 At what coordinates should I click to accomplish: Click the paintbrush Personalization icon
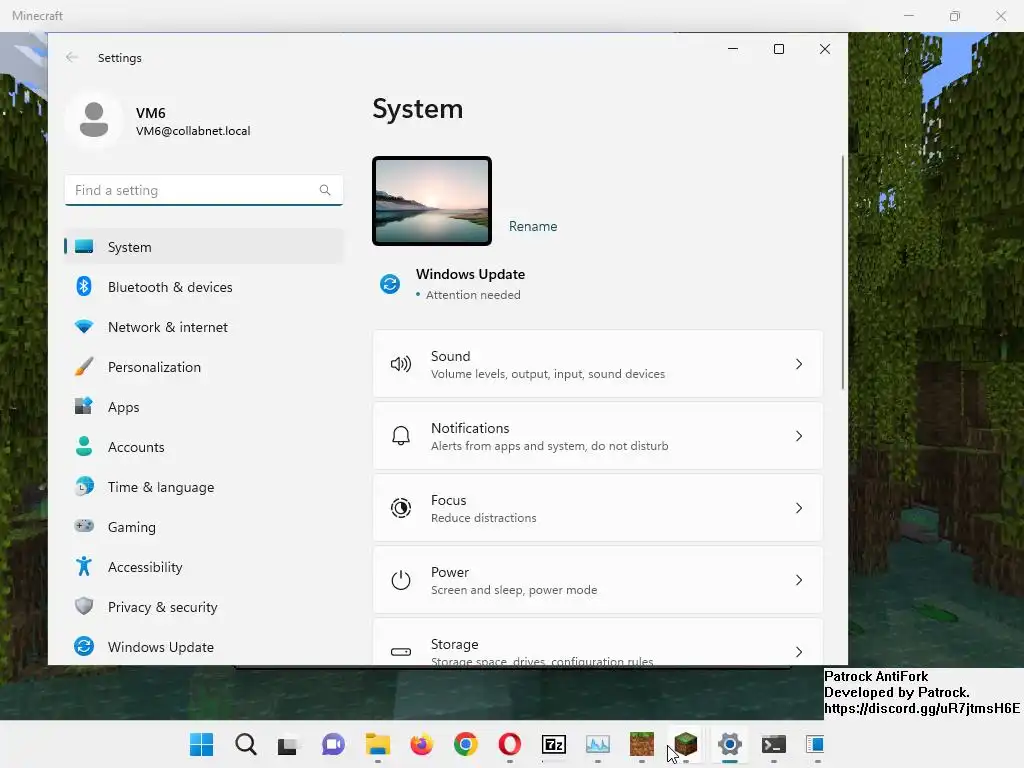click(x=84, y=366)
